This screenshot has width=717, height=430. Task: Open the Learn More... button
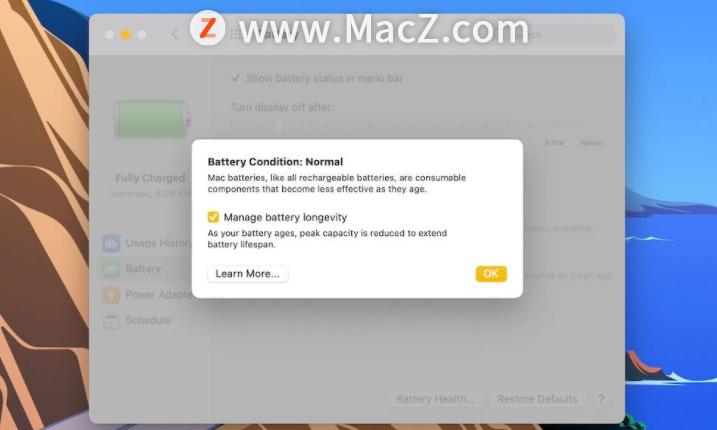coord(247,274)
